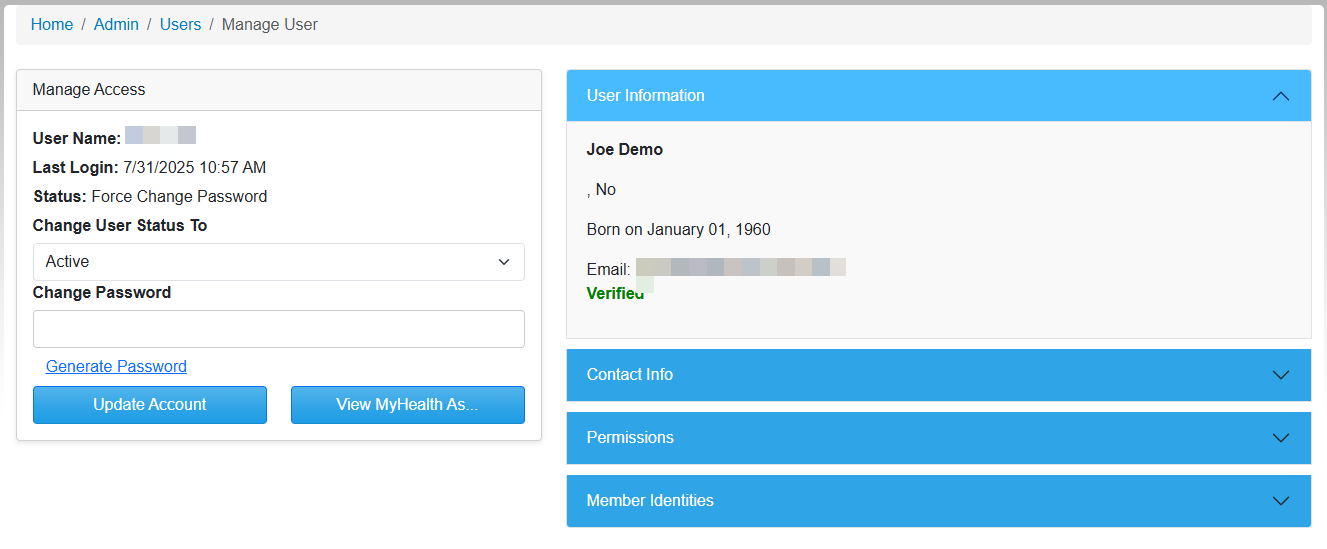Expand the Permissions section title

(629, 438)
